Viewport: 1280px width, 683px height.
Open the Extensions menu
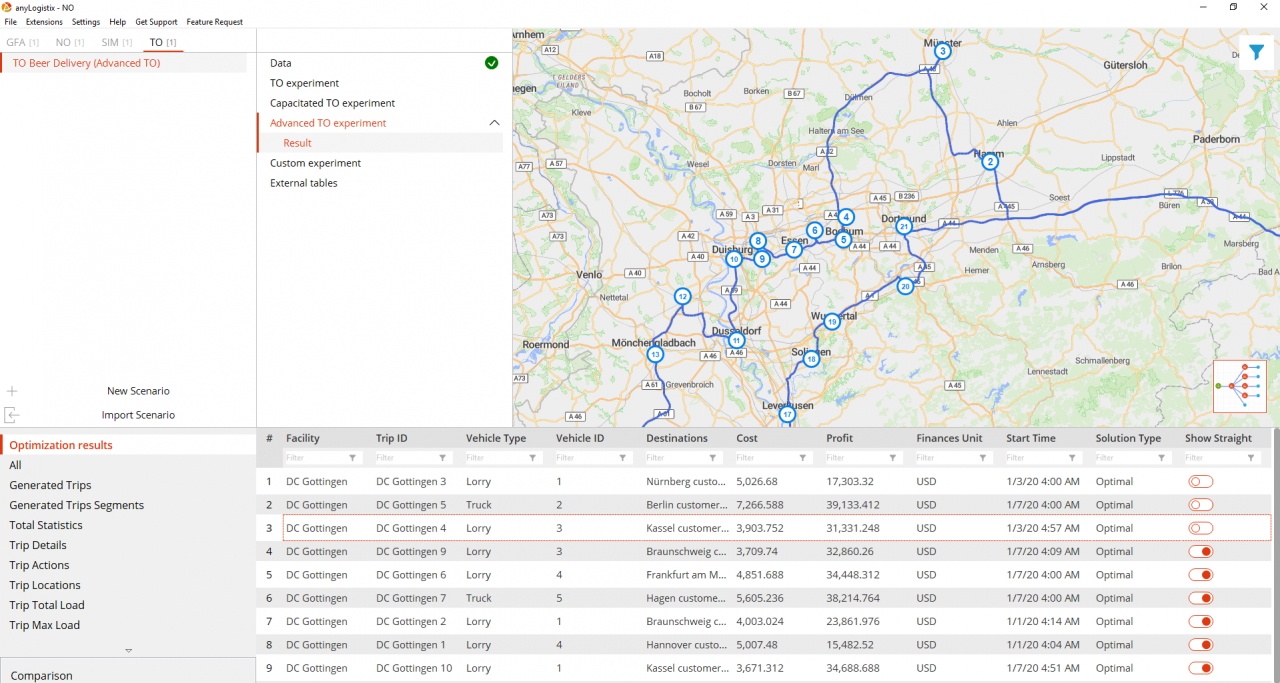click(x=44, y=22)
